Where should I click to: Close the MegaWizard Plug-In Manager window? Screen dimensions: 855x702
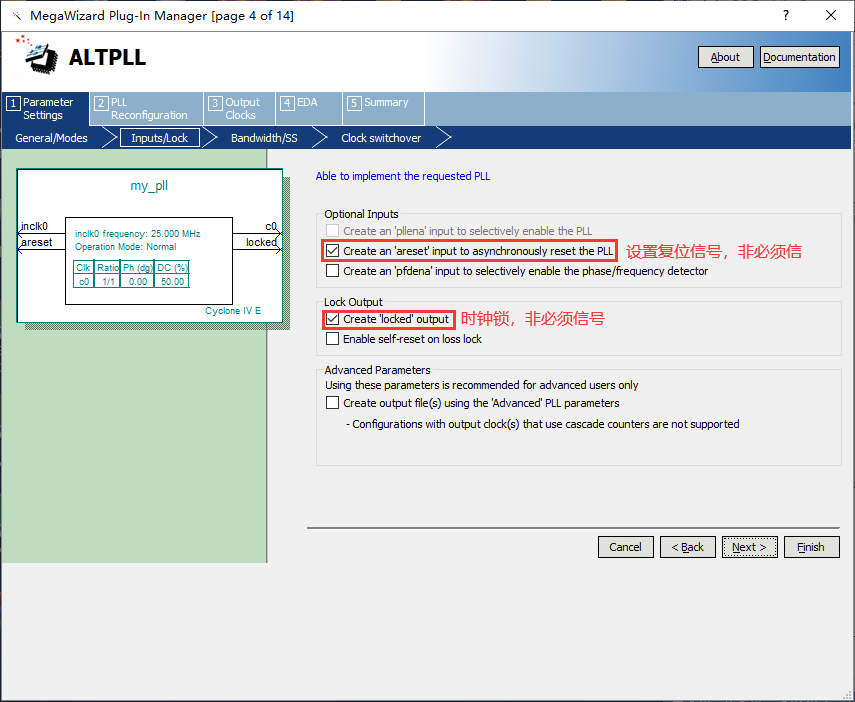(x=830, y=15)
